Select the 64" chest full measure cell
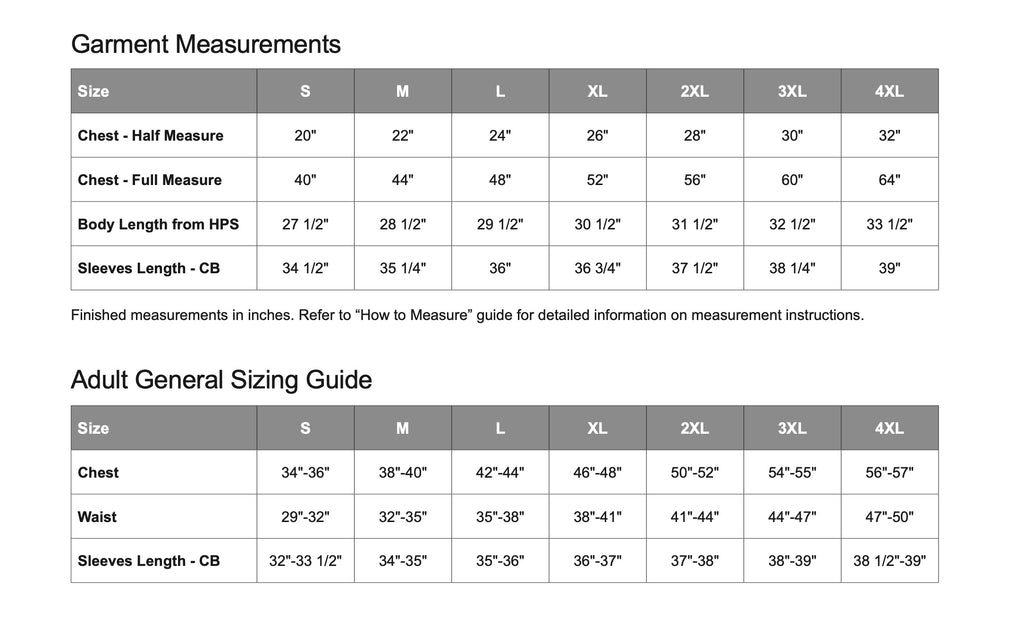 tap(889, 180)
